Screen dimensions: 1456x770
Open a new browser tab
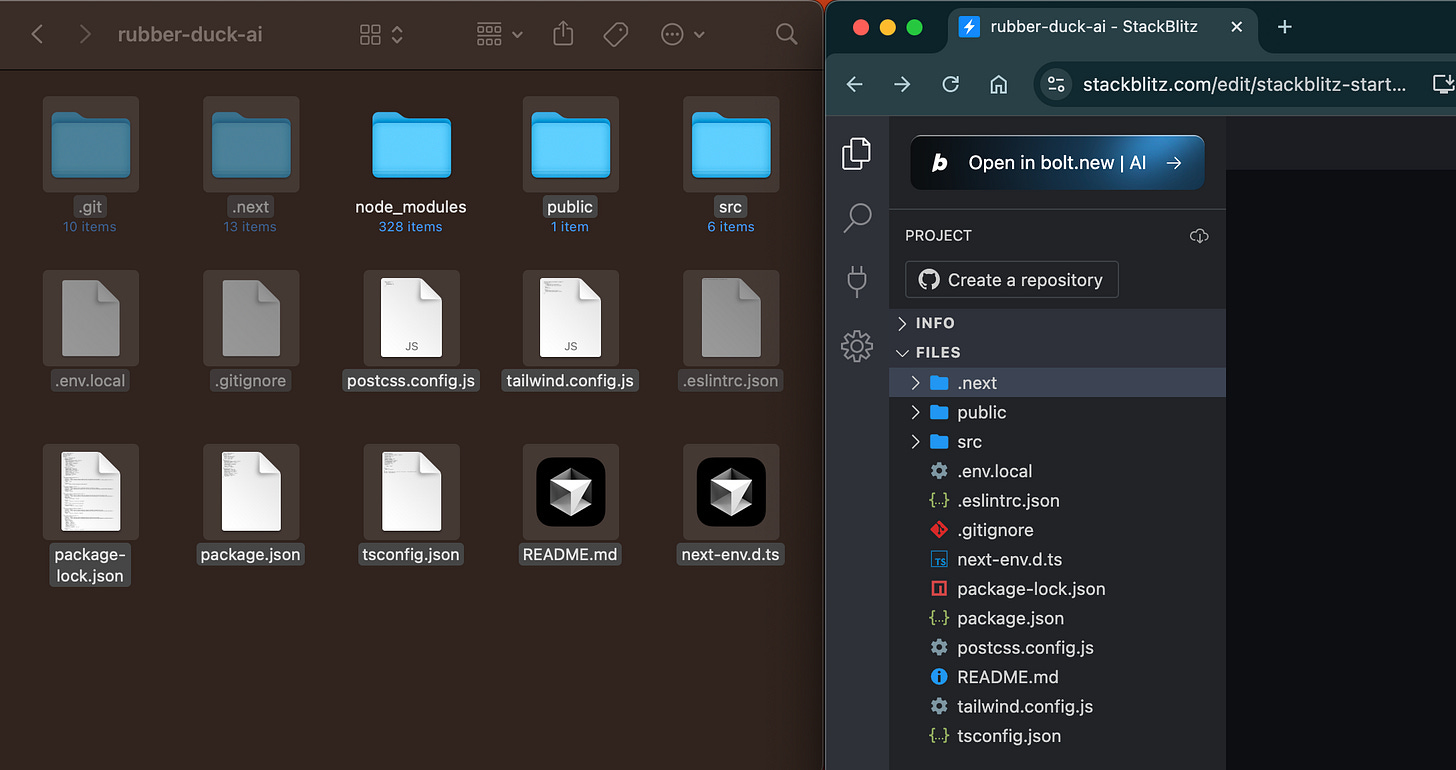click(x=1285, y=28)
